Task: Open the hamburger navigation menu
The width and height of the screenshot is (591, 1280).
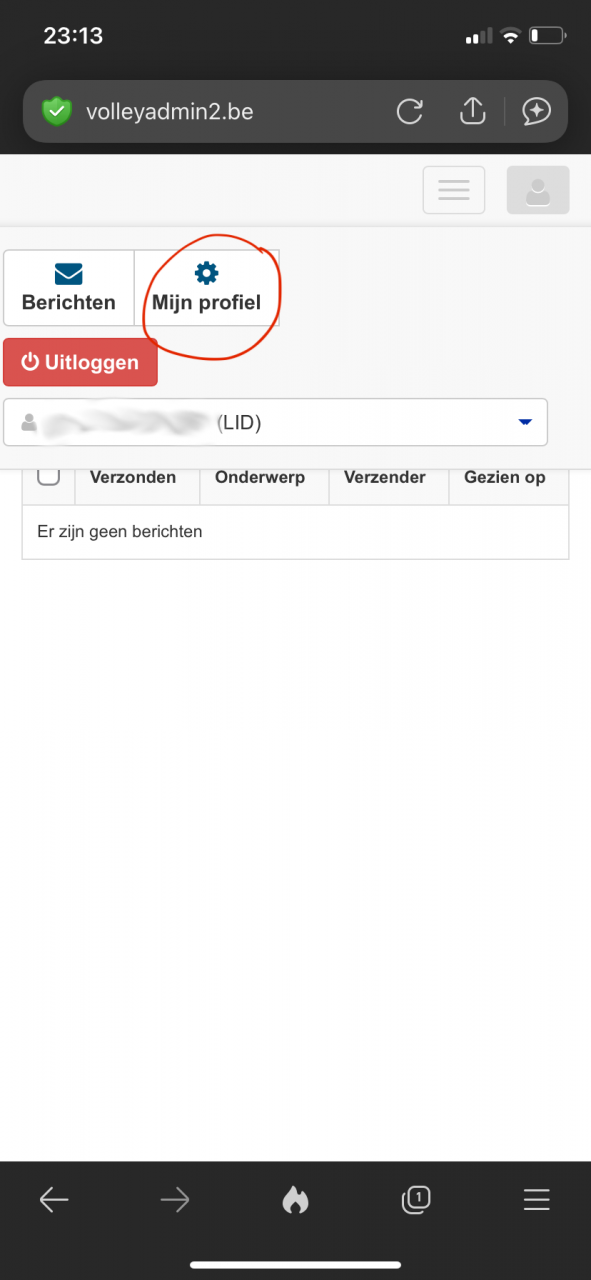Action: pyautogui.click(x=454, y=190)
